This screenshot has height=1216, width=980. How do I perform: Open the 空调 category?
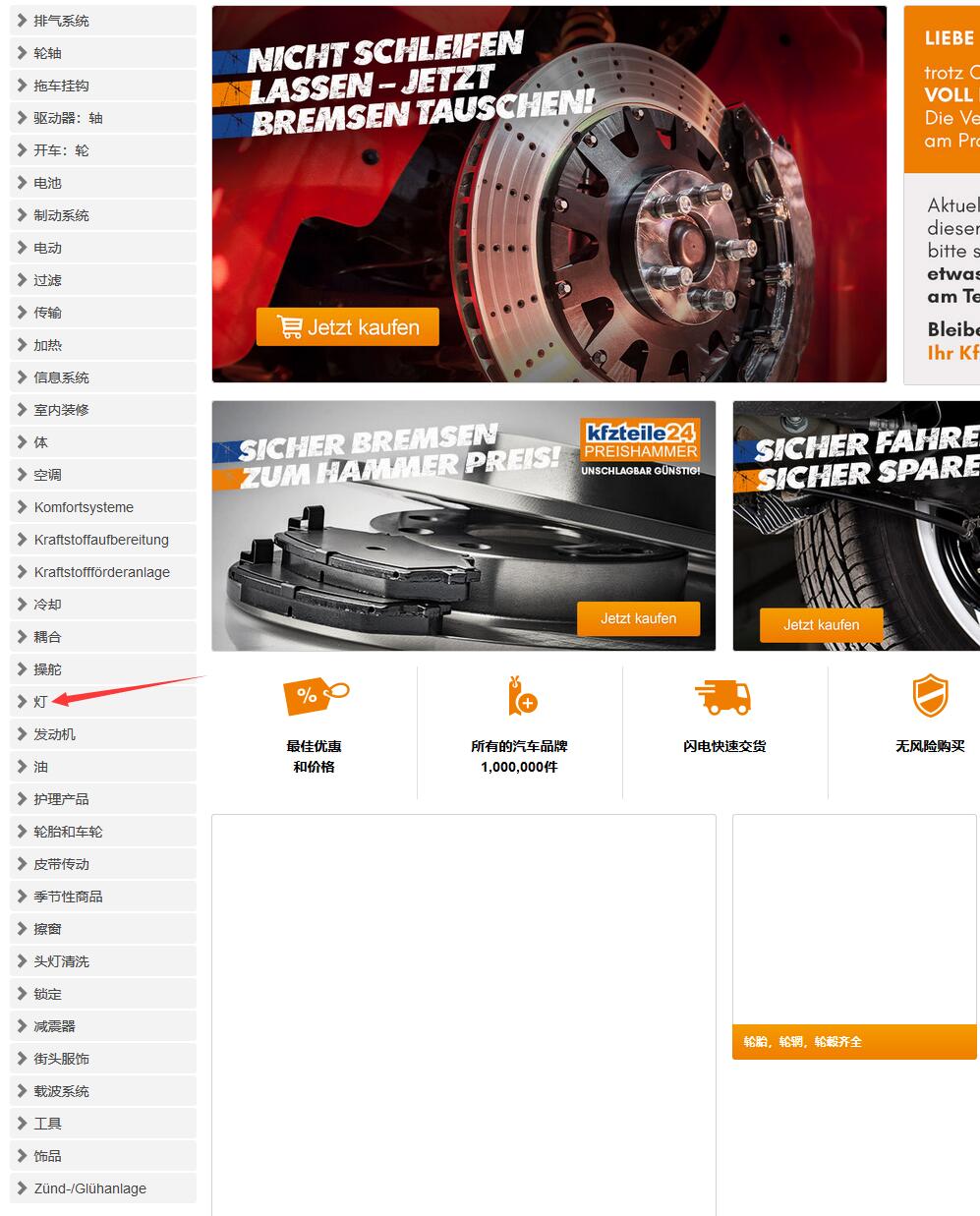coord(102,475)
